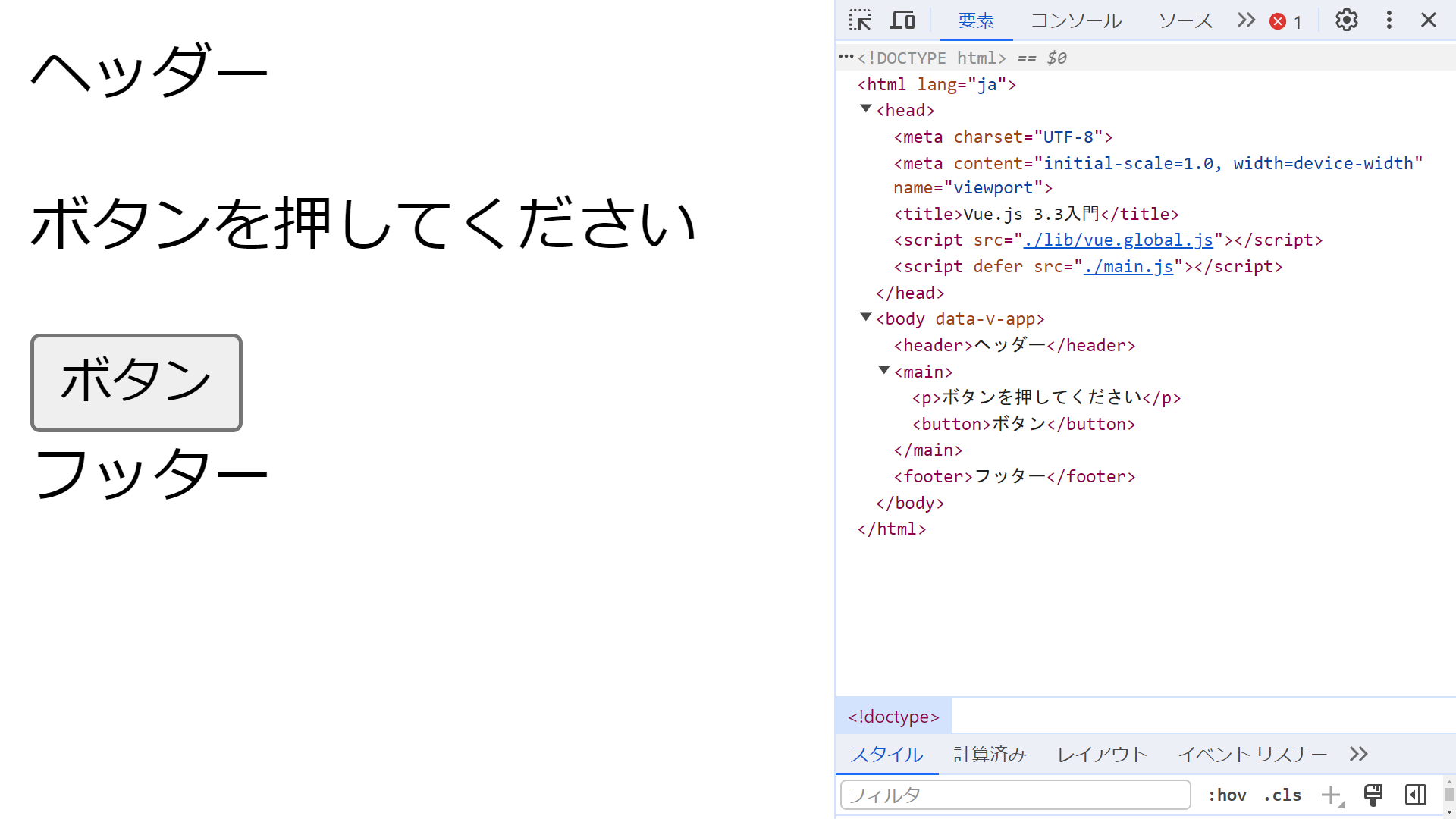
Task: Open the ./lib/vue.global.js script link
Action: (1118, 240)
